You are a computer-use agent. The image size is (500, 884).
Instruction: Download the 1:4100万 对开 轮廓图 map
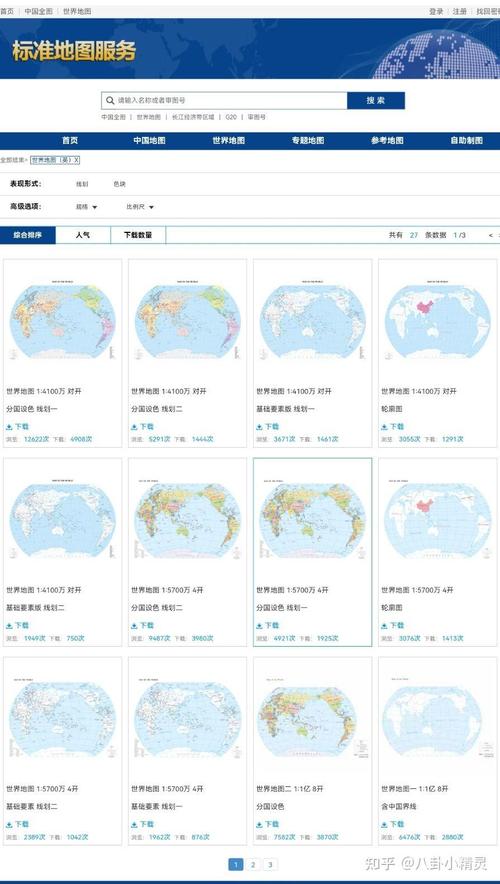click(x=392, y=427)
